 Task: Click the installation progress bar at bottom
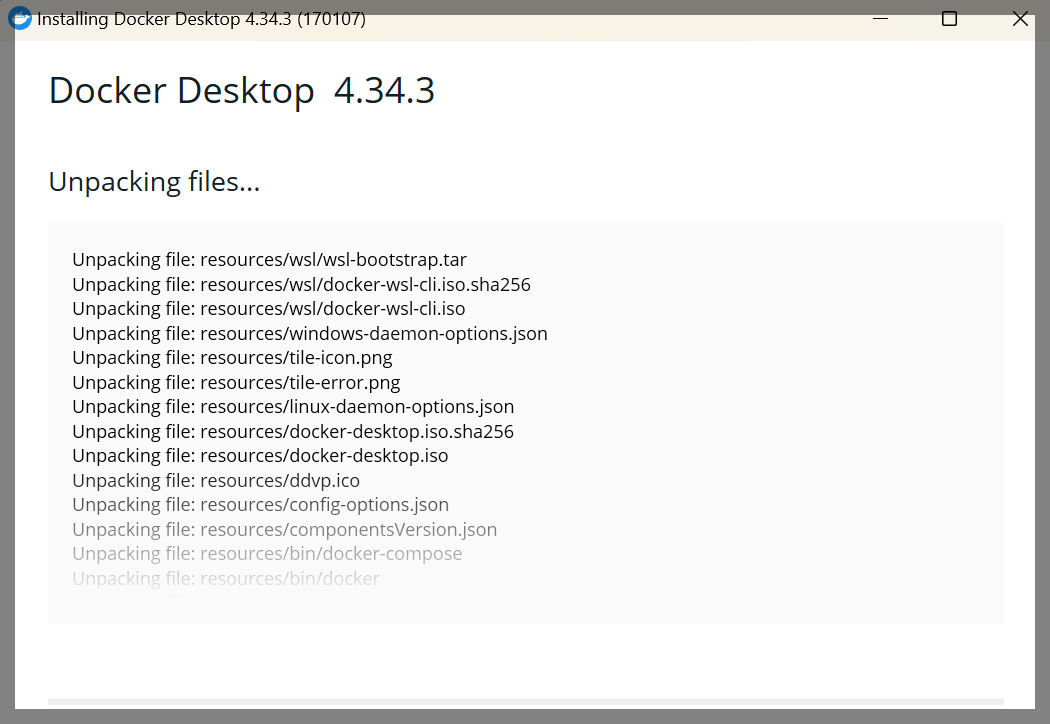pyautogui.click(x=526, y=702)
